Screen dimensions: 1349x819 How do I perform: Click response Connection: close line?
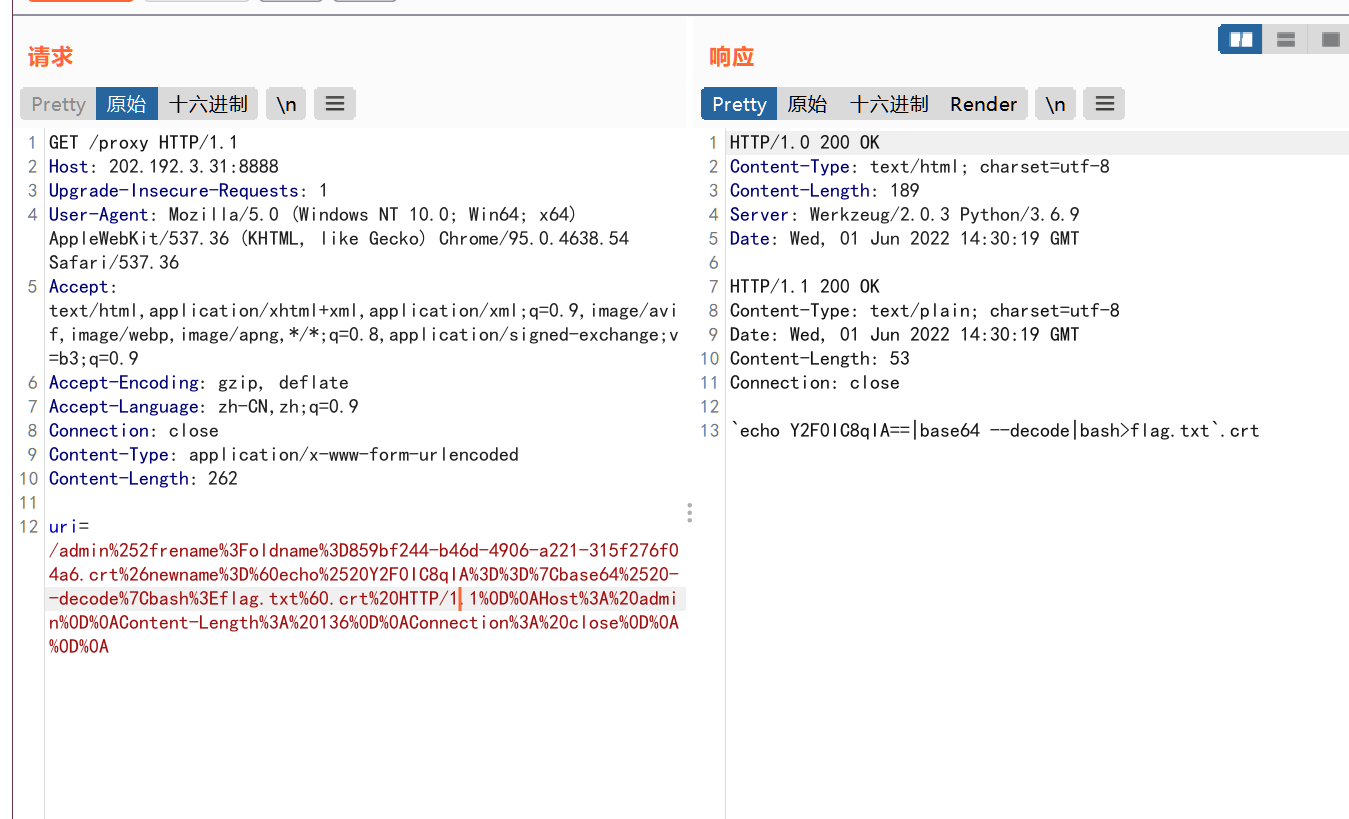coord(815,383)
